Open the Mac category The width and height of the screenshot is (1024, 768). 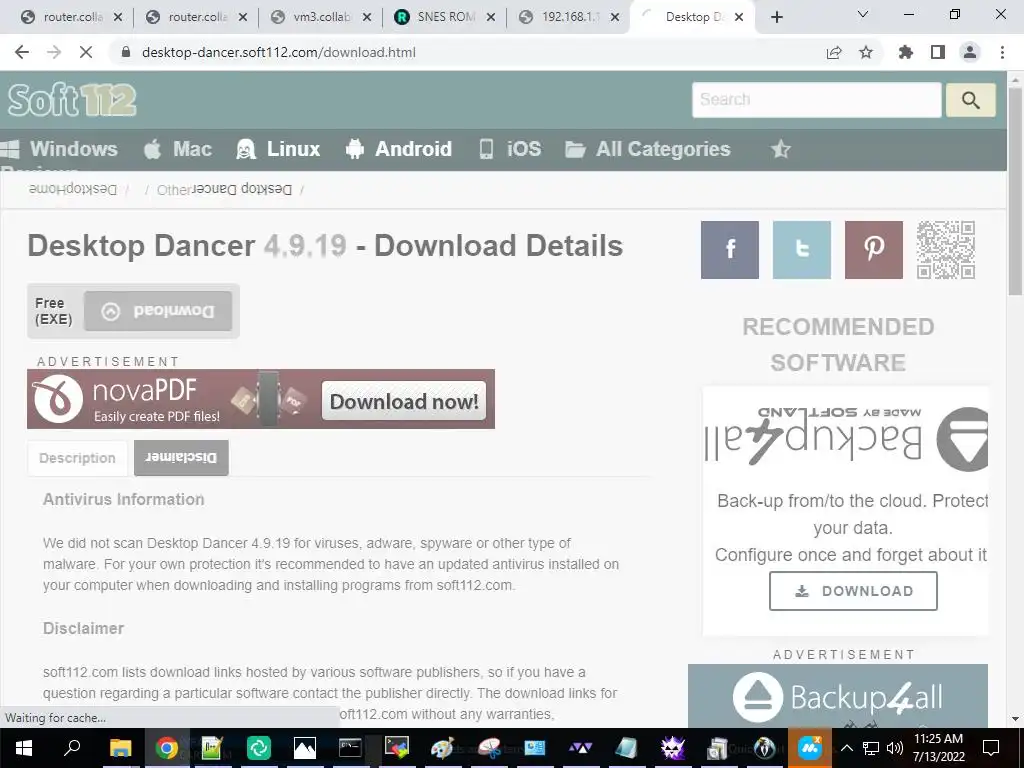pos(178,149)
